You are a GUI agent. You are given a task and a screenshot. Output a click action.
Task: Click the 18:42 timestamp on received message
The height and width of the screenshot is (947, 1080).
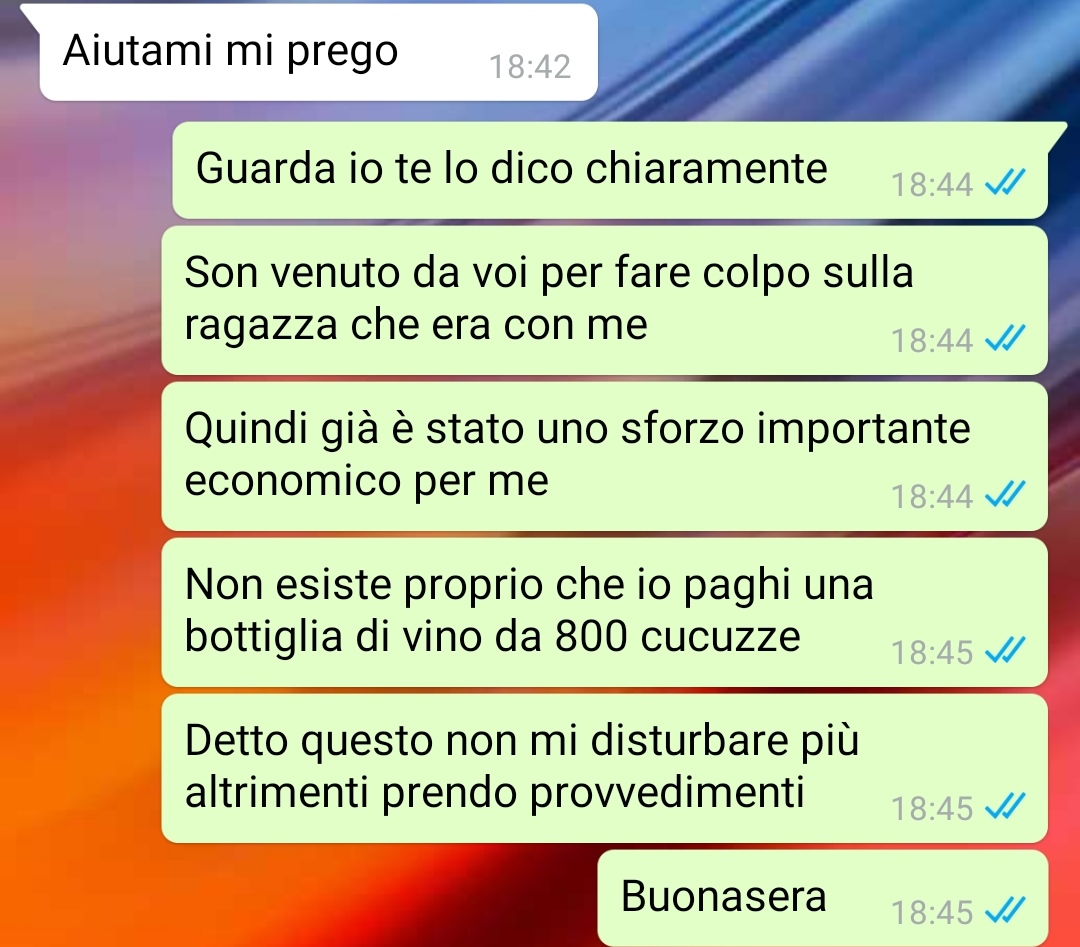pos(530,67)
